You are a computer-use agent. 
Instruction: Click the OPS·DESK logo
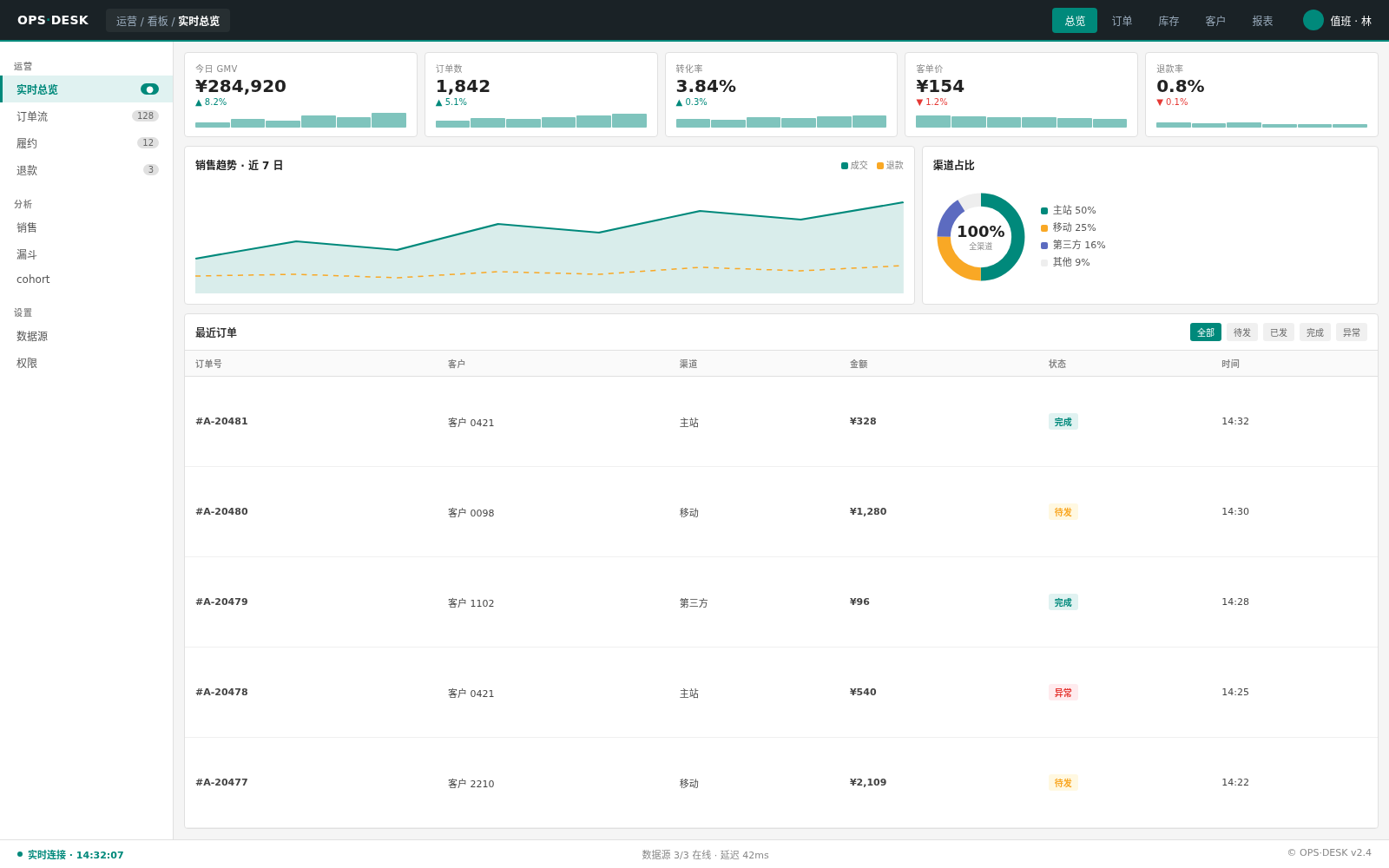[53, 20]
